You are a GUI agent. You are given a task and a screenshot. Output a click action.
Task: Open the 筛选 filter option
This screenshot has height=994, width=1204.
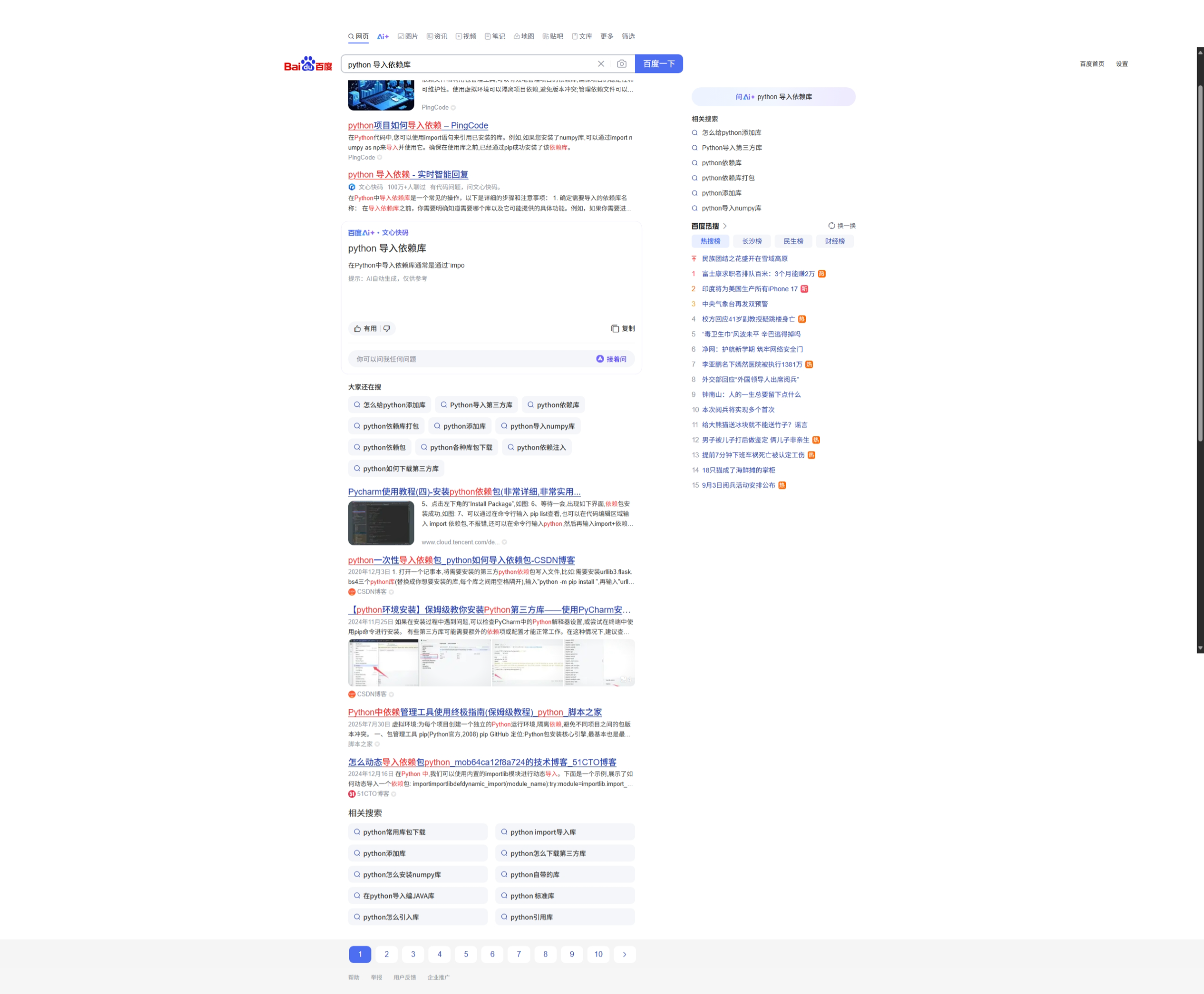point(629,37)
